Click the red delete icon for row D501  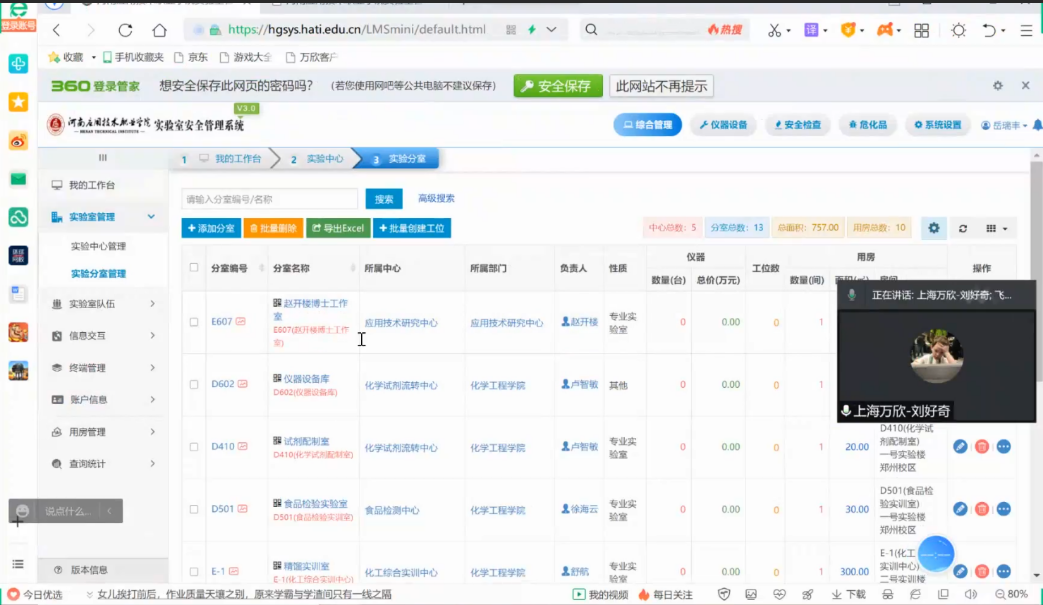pyautogui.click(x=982, y=509)
